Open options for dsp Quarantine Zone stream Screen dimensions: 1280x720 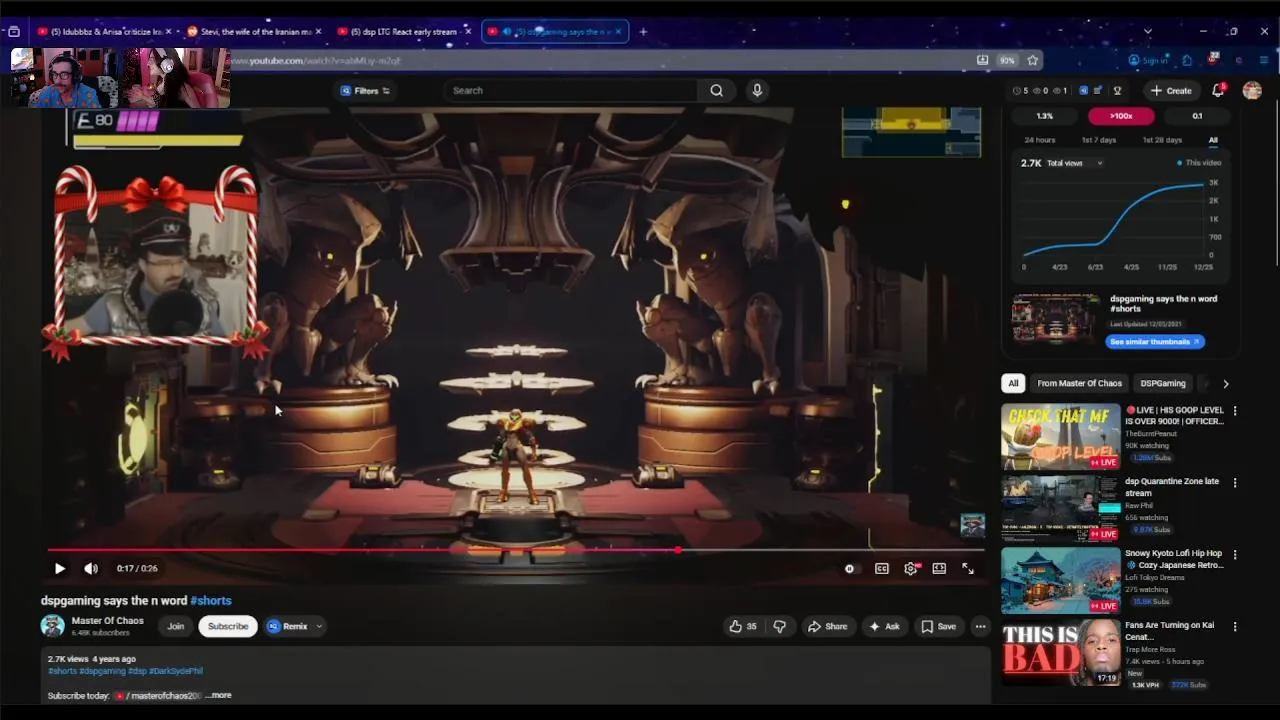1235,483
